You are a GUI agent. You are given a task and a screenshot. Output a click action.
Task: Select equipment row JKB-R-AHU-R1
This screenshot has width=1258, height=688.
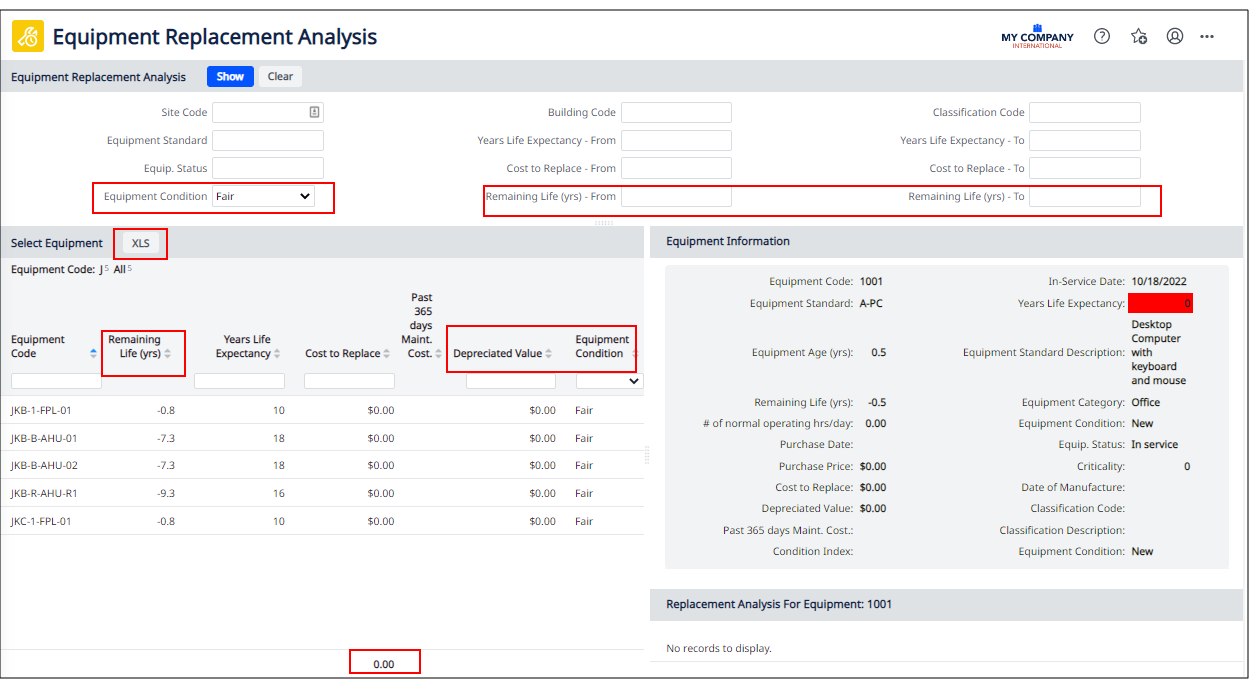[x=322, y=493]
